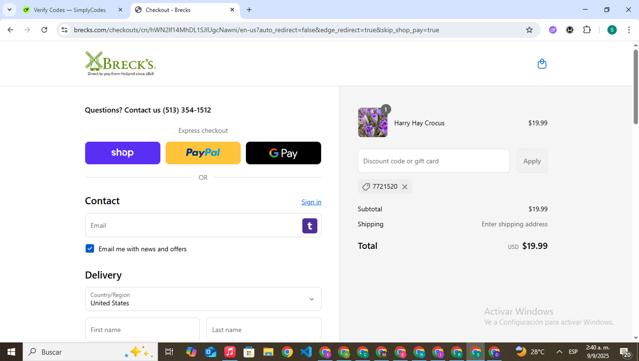Show hidden system tray icons

point(559,352)
